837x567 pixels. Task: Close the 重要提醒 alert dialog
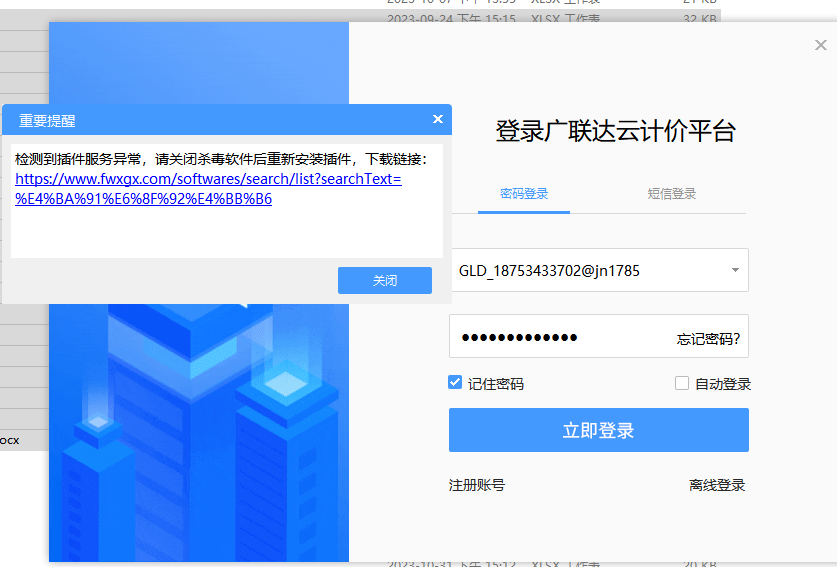438,119
